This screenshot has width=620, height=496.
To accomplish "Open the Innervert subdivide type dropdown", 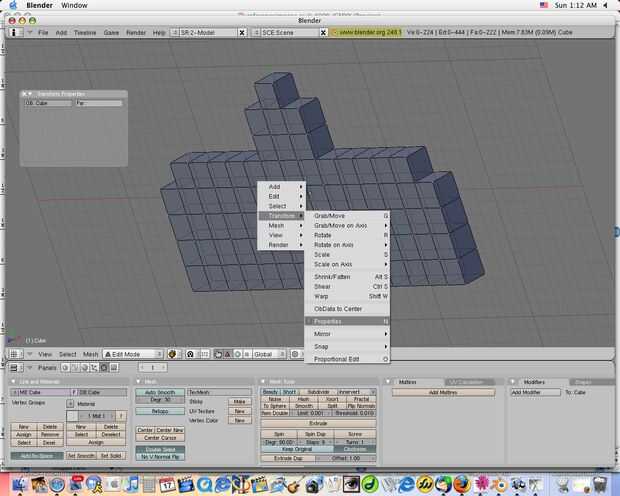I will point(356,392).
